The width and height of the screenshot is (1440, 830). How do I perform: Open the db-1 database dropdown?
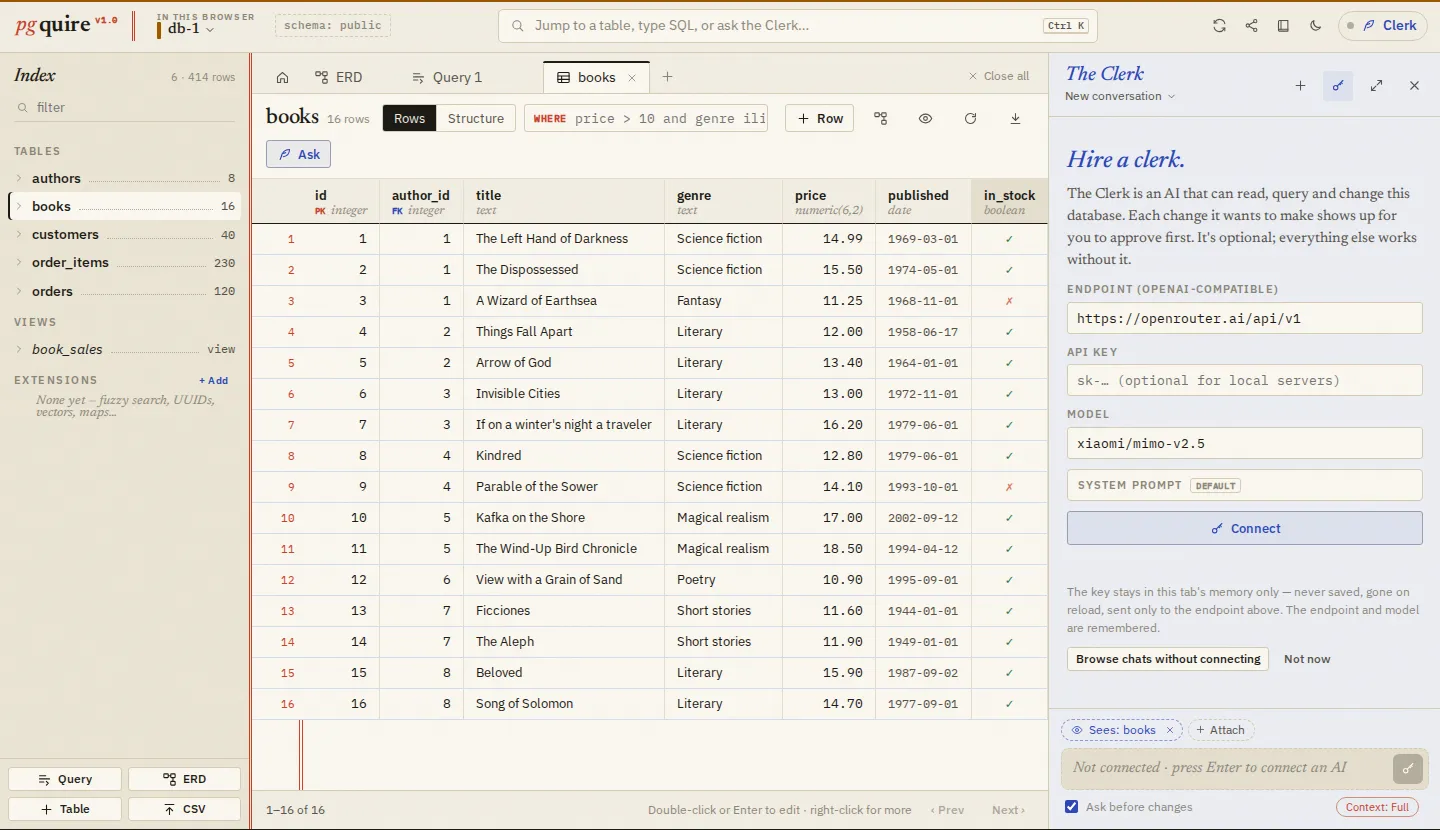point(190,29)
